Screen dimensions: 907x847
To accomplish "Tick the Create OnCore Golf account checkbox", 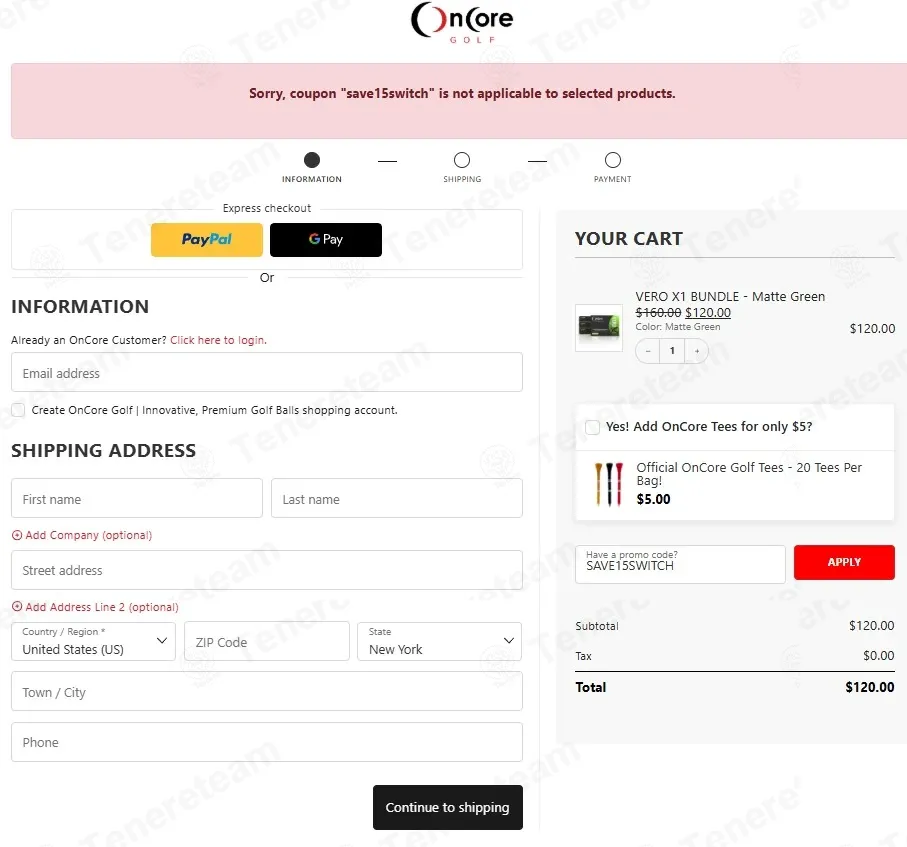I will (18, 410).
